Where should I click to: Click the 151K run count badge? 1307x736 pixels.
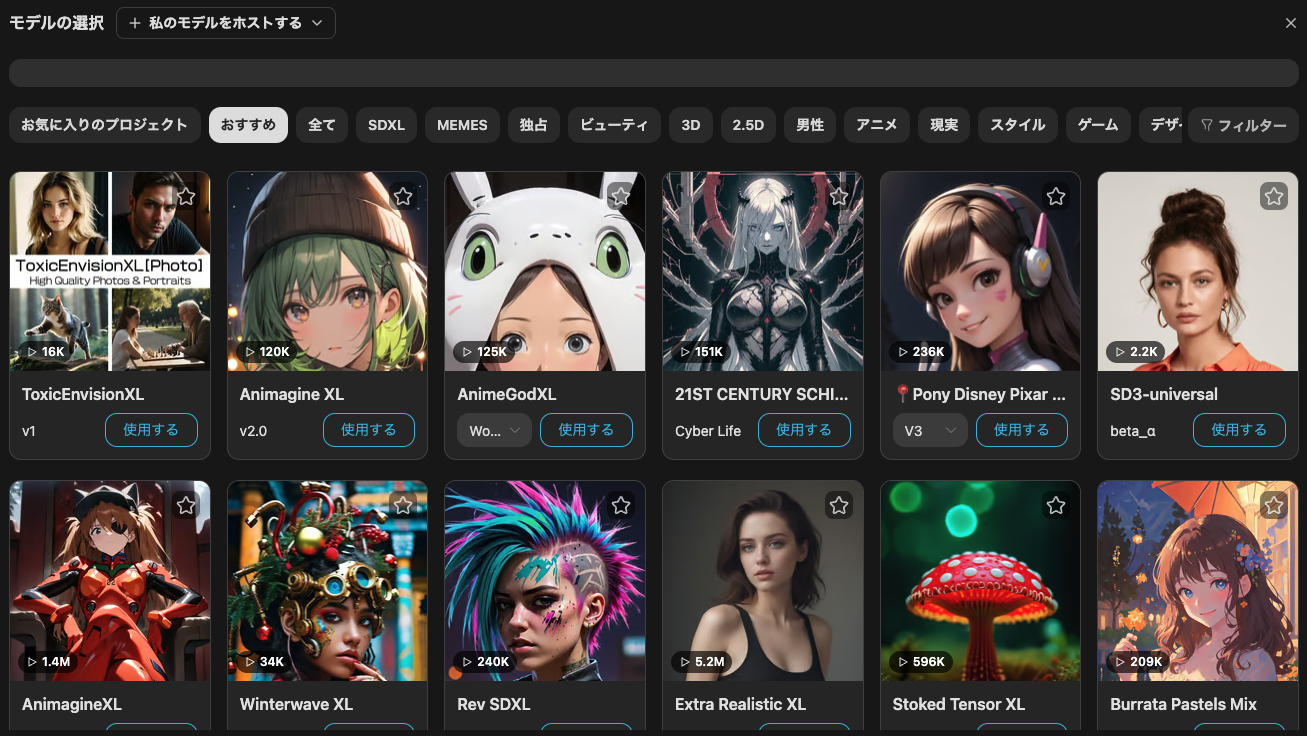[702, 352]
